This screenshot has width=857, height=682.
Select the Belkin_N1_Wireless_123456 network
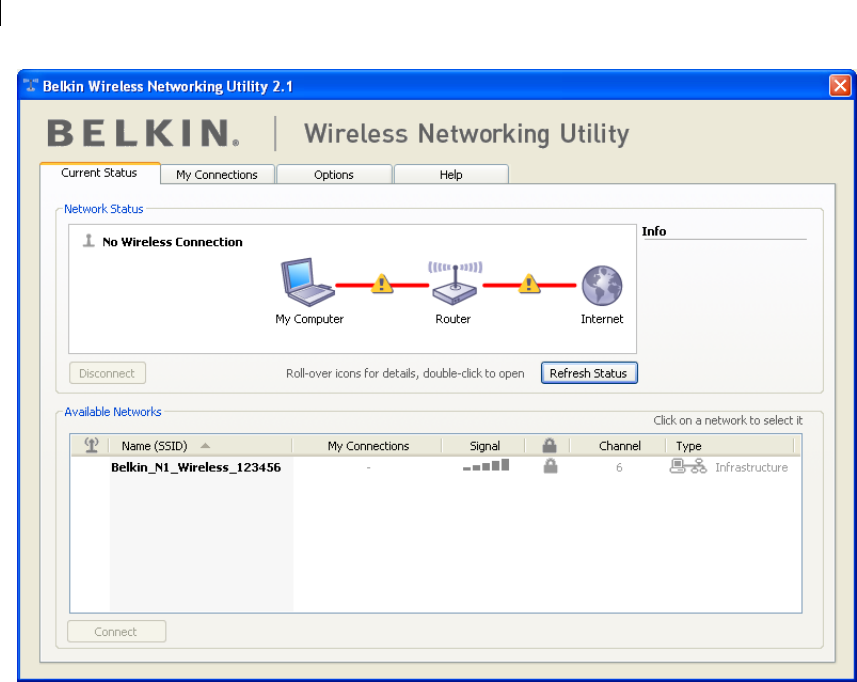196,467
